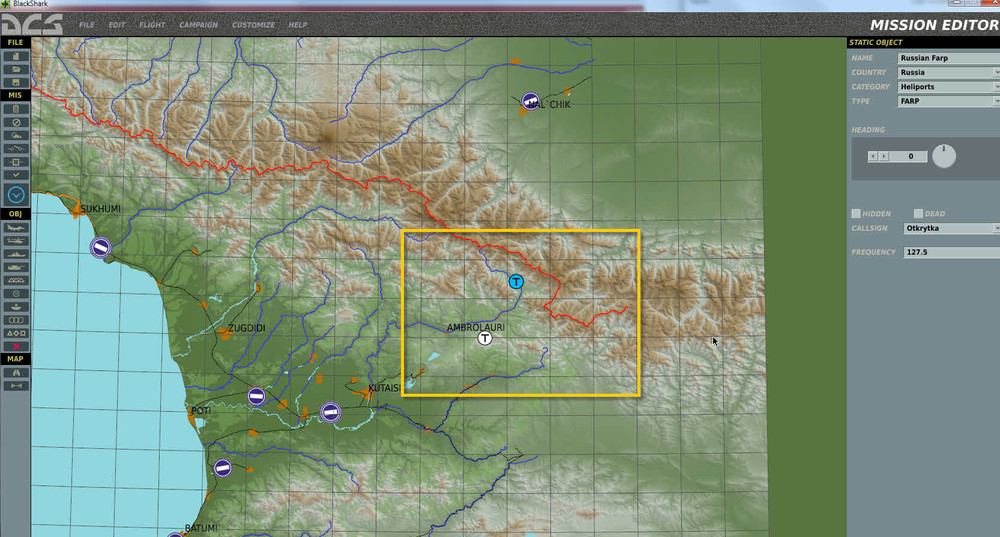
Task: Select the blue FARP marker north of Ambrolauri
Action: (x=516, y=281)
